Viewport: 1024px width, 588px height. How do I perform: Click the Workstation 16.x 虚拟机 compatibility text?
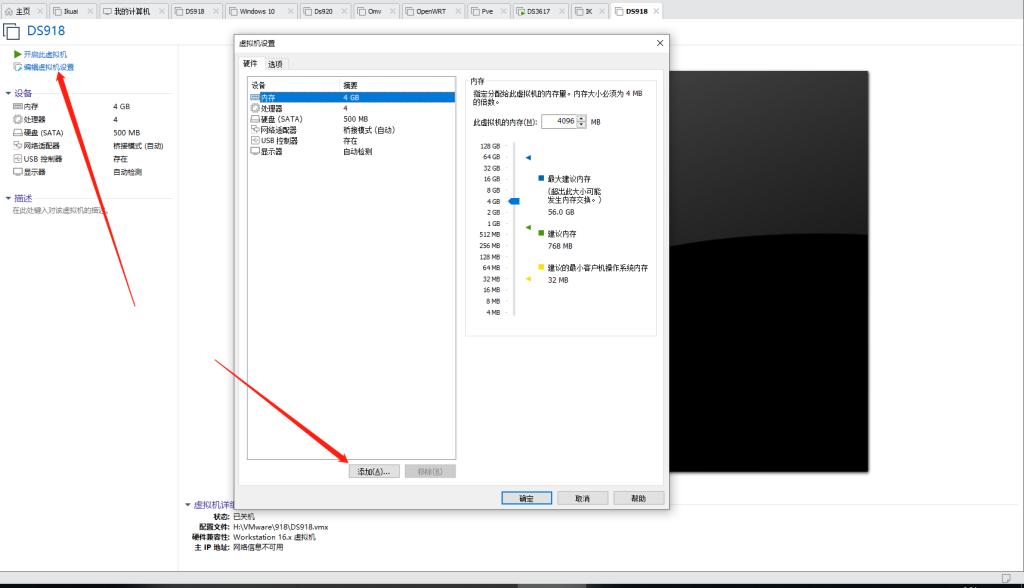[x=274, y=537]
